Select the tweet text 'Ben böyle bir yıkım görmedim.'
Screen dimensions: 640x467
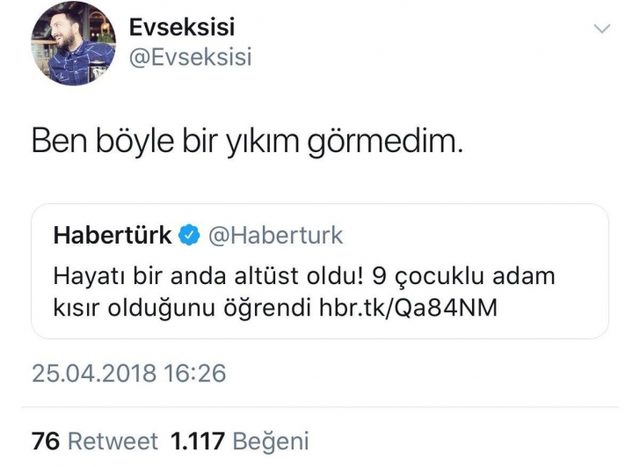247,141
